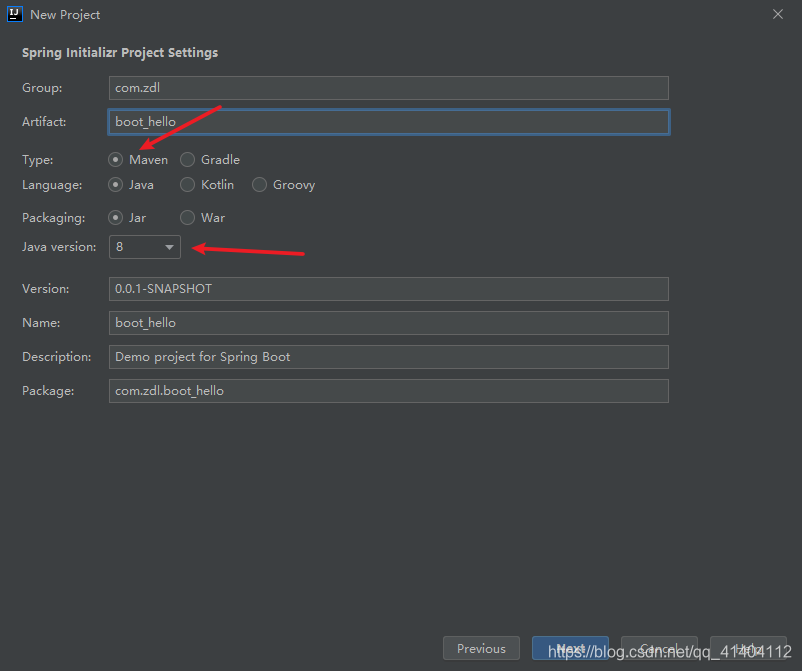Choose Groovy as the language
The image size is (802, 671).
click(283, 185)
